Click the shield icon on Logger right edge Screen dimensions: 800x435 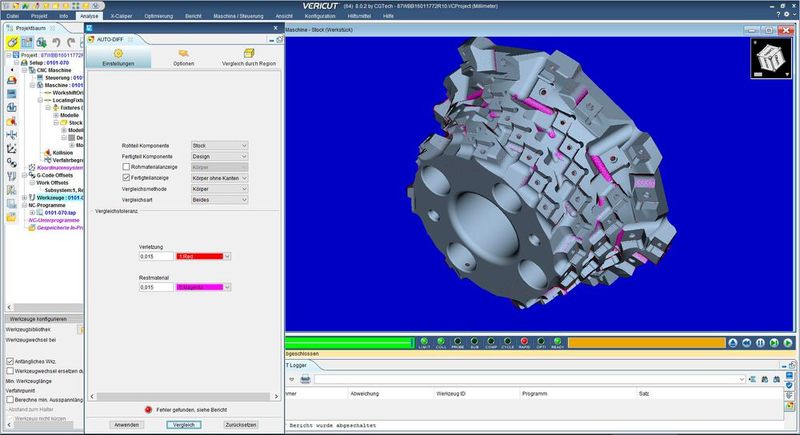(x=789, y=386)
